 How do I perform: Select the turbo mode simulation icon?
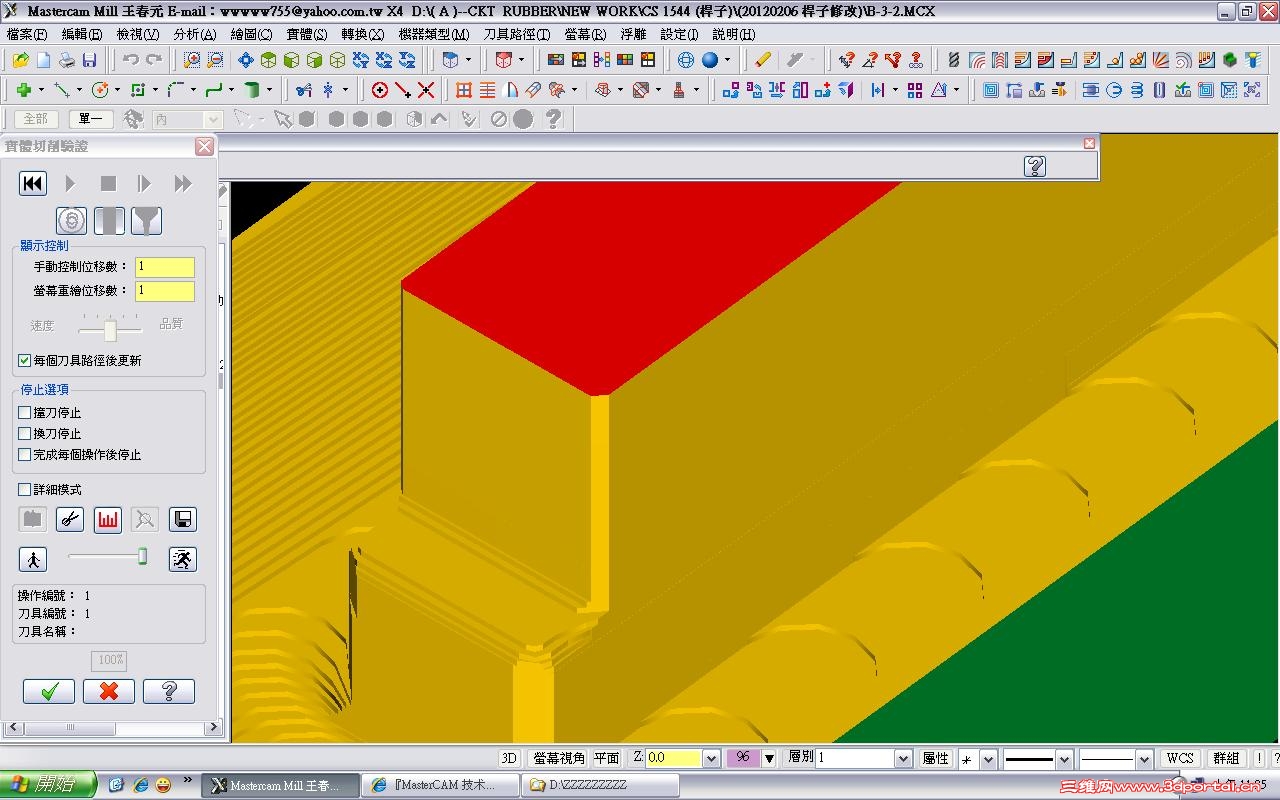[71, 220]
